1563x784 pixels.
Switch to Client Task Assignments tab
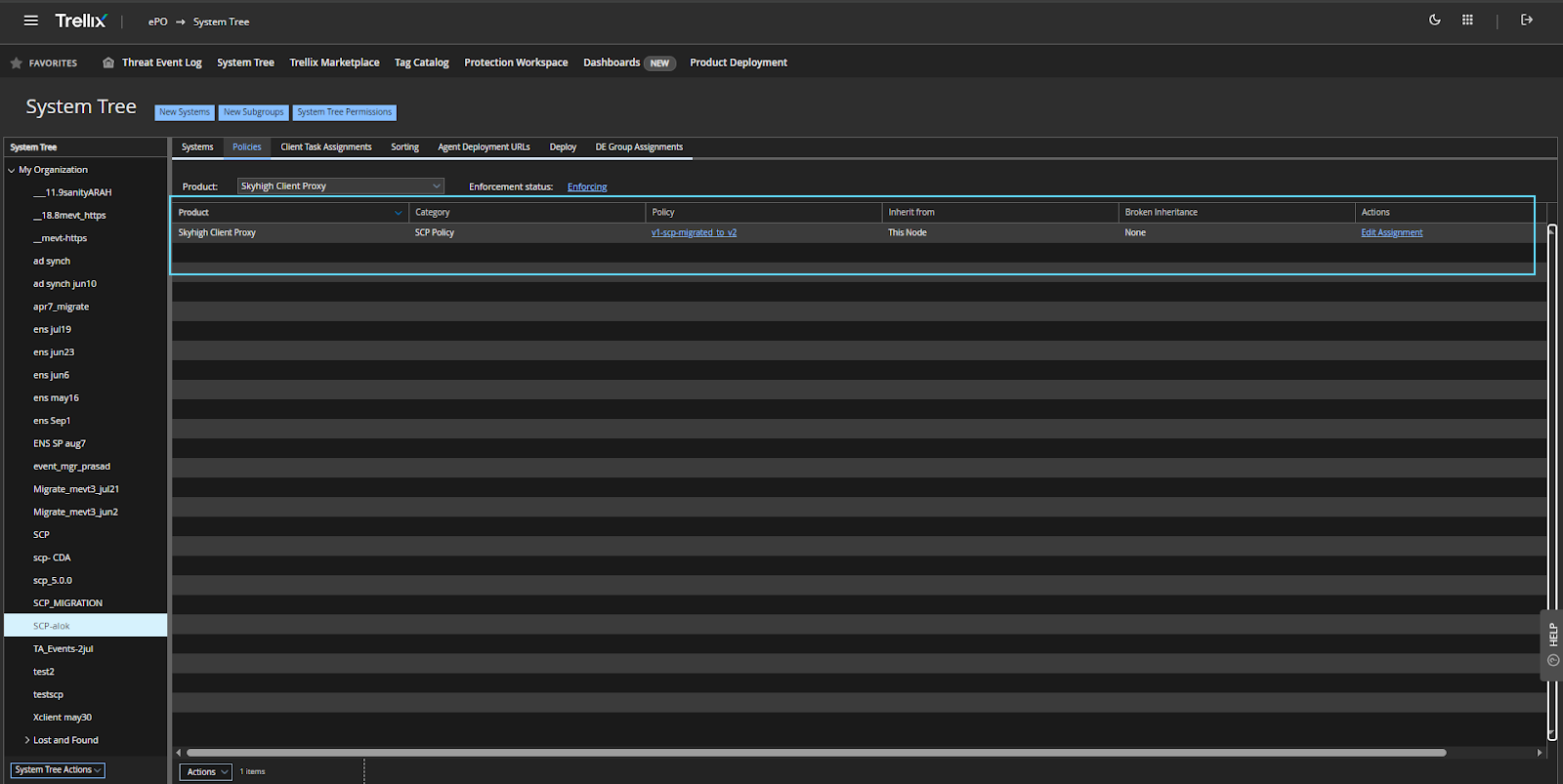pyautogui.click(x=325, y=147)
